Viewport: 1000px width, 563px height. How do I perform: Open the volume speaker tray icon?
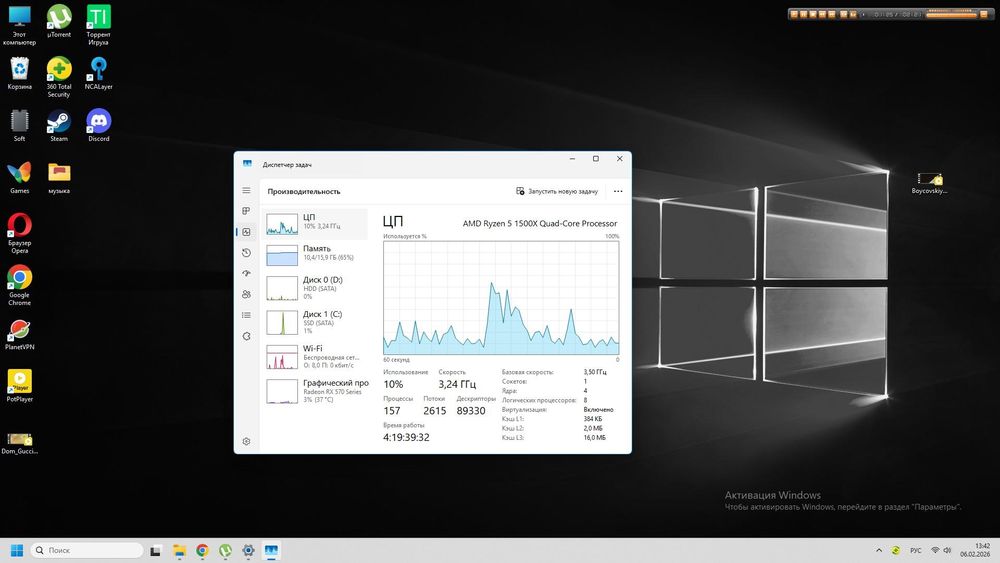(947, 550)
